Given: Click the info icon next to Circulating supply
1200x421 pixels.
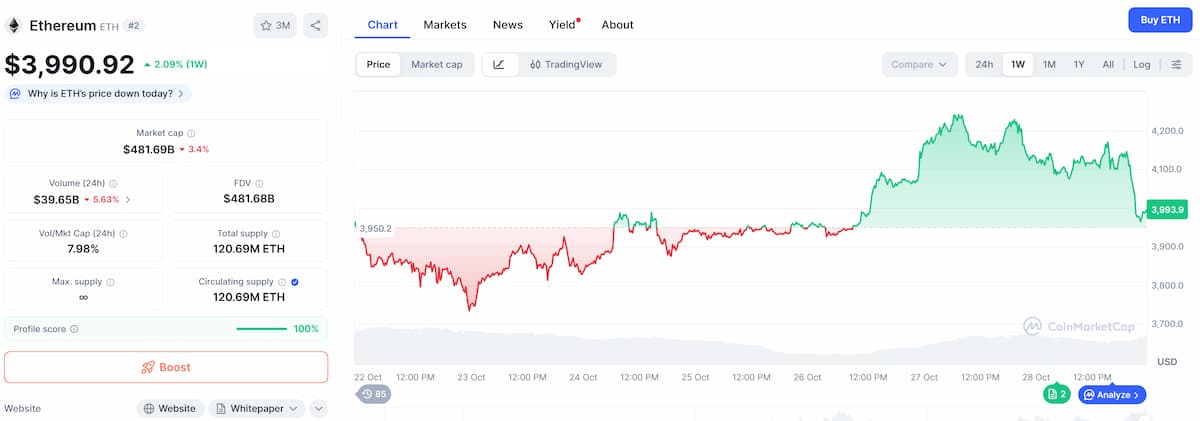Looking at the screenshot, I should (x=282, y=283).
